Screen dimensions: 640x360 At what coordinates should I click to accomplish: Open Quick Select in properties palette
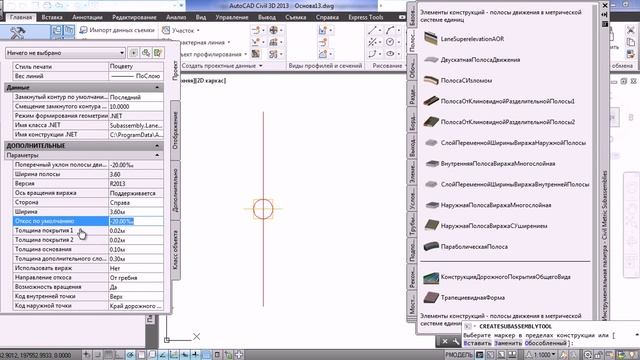158,53
